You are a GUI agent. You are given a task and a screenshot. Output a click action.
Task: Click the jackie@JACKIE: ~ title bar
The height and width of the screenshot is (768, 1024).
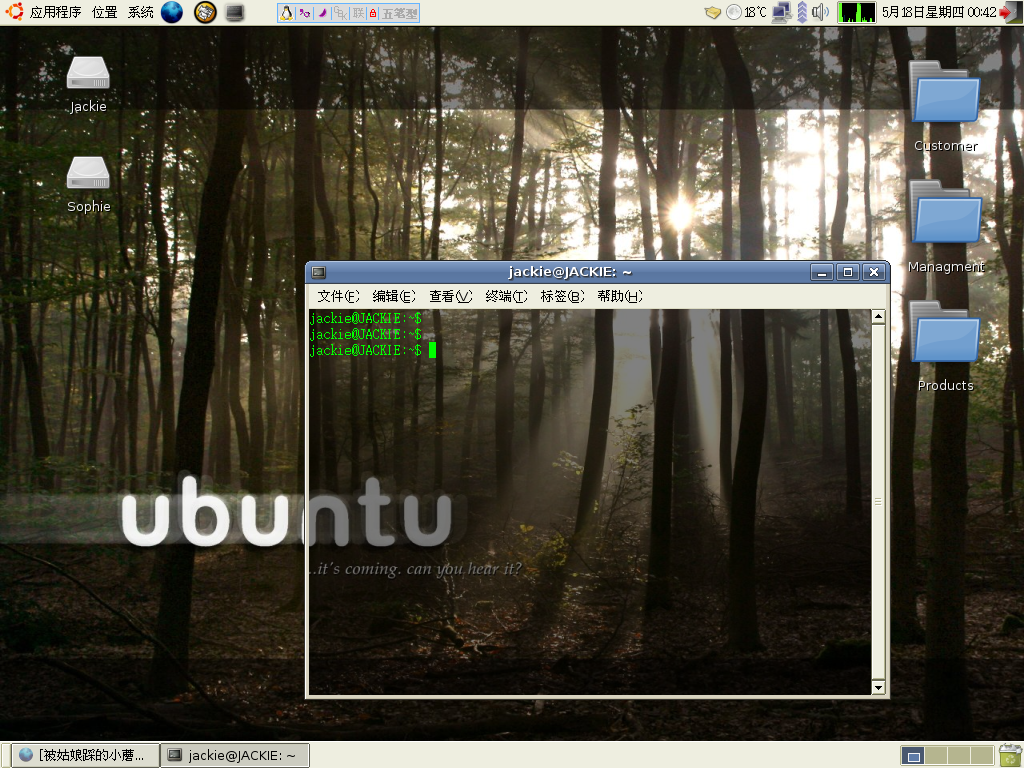tap(569, 272)
